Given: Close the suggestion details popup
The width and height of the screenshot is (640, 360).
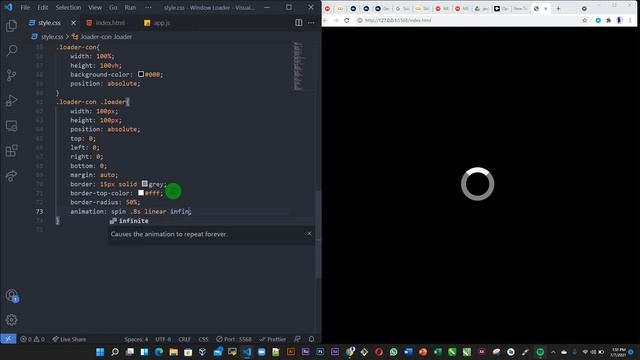Looking at the screenshot, I should point(309,233).
